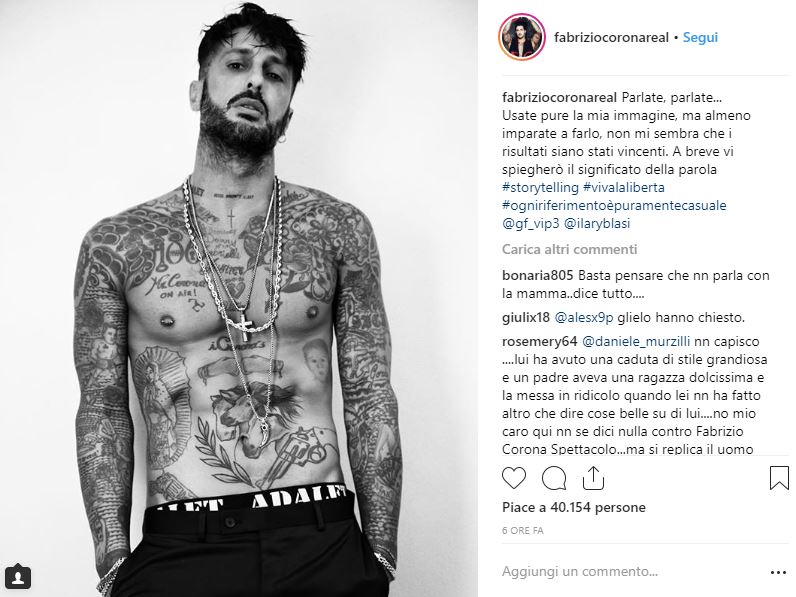Open commenter bonaria805 profile

[538, 276]
